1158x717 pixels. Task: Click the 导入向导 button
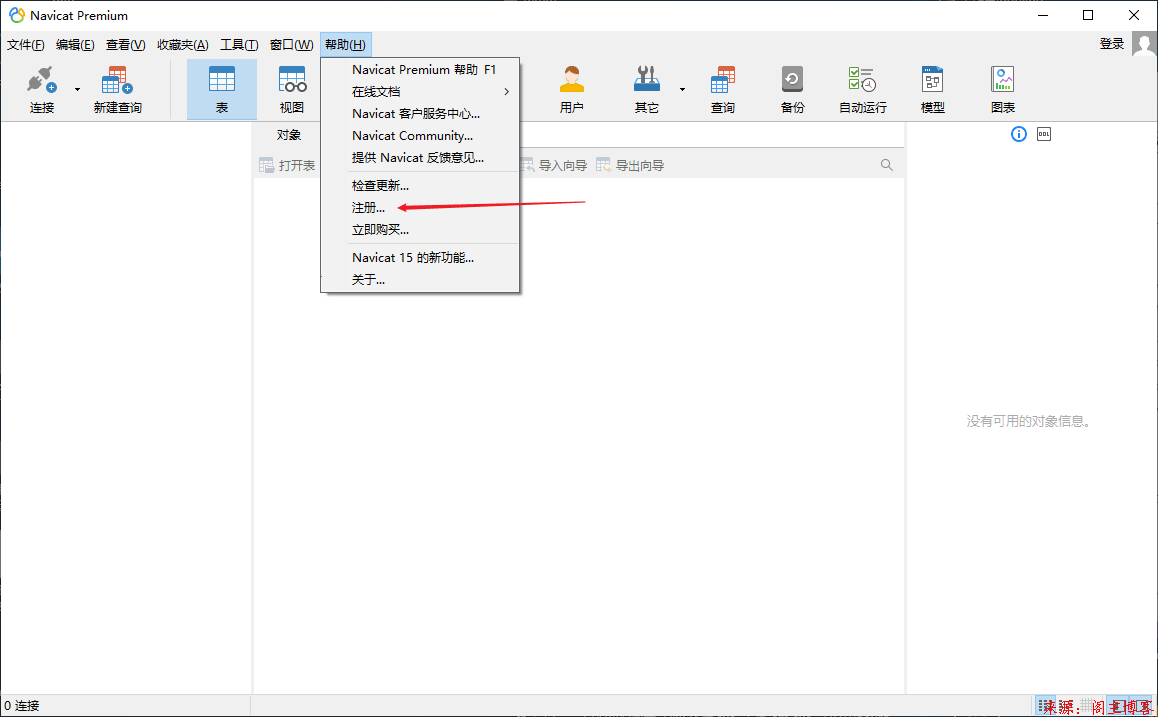click(x=554, y=165)
